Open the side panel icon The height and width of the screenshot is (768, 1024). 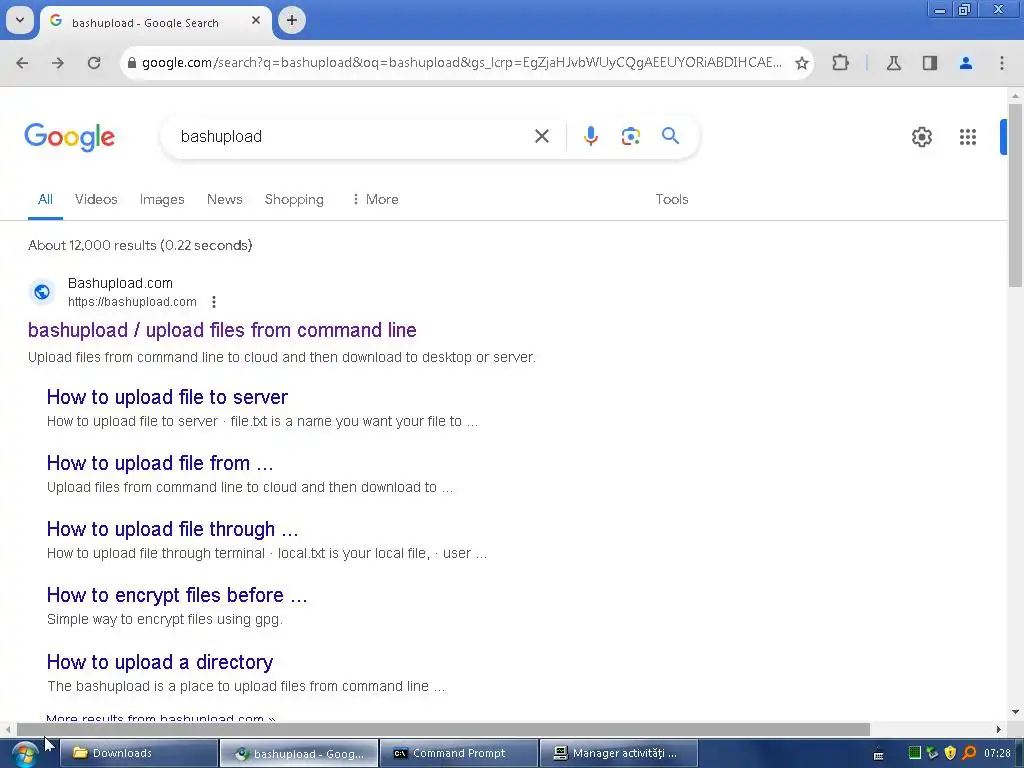click(x=930, y=63)
